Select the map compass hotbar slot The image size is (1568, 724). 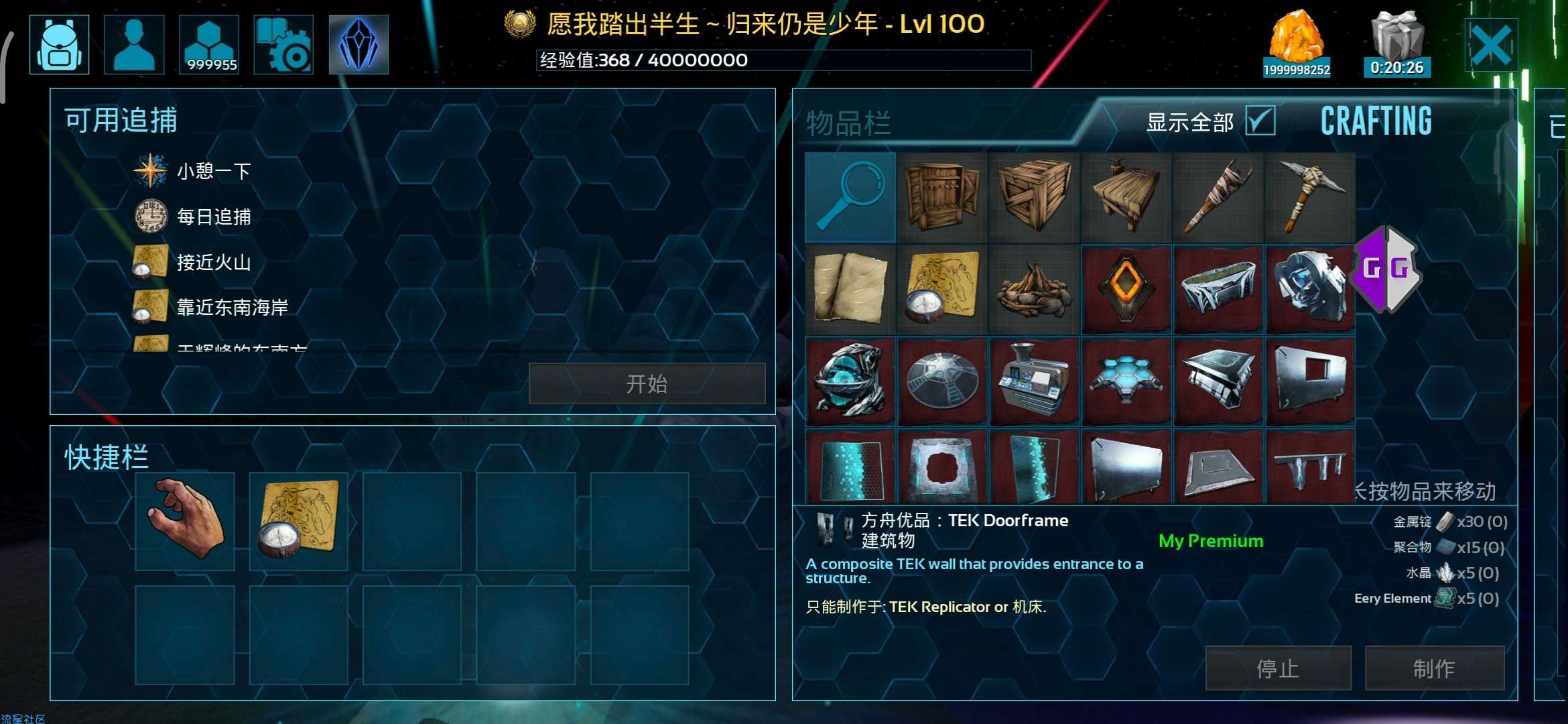299,521
